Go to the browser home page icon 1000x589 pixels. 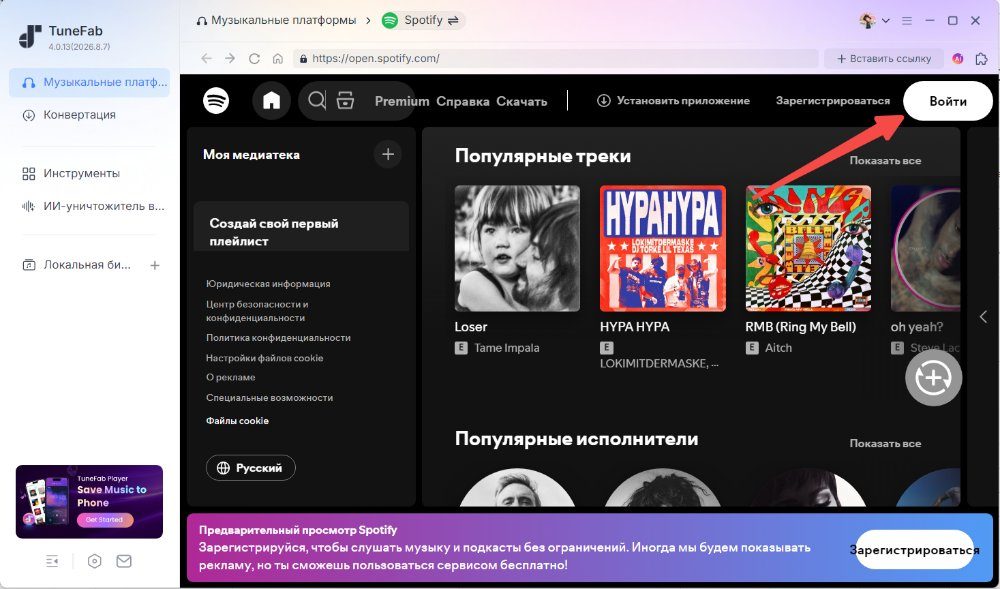point(277,59)
